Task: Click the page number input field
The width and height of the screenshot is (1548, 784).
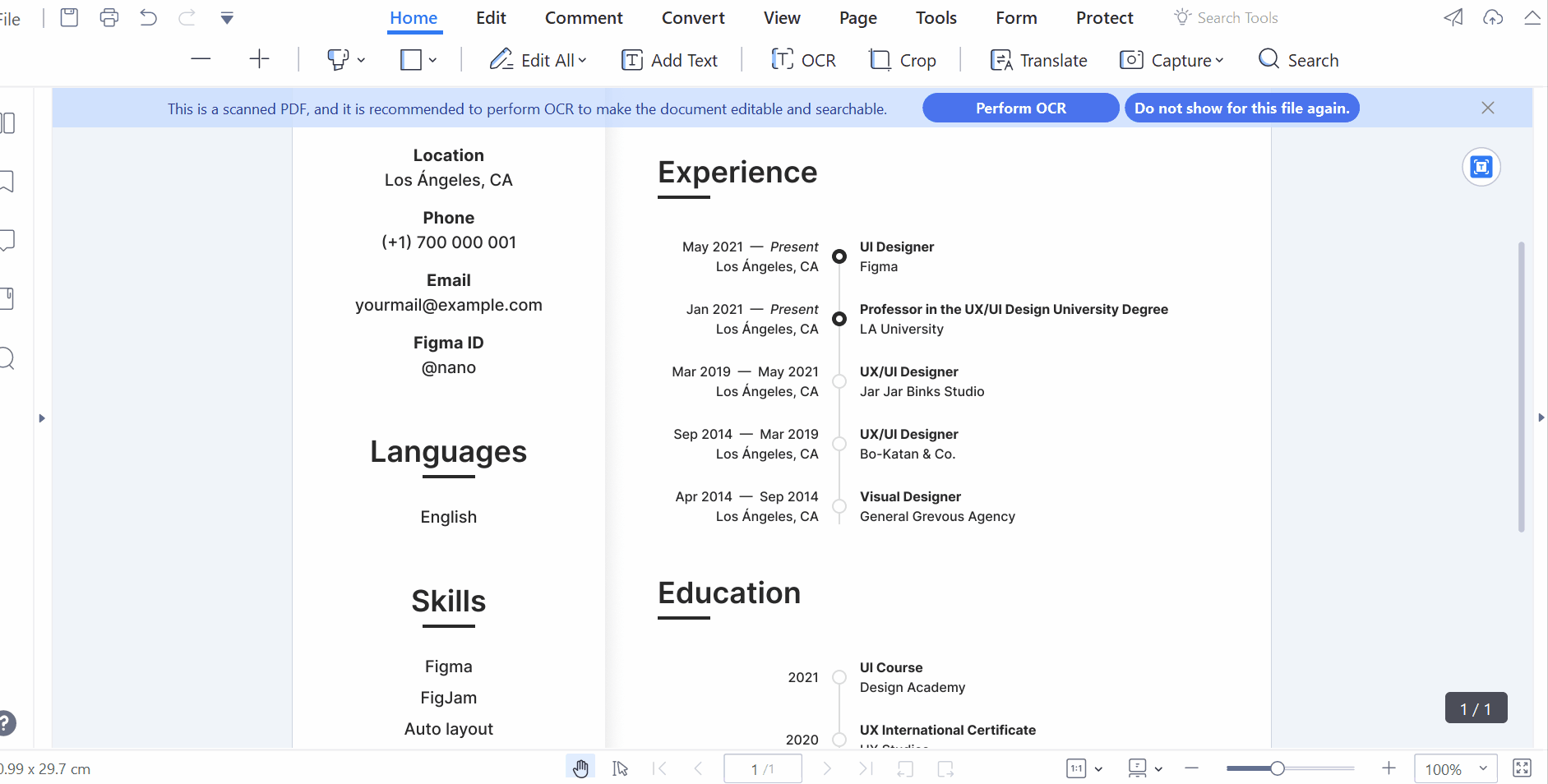Action: (x=762, y=768)
